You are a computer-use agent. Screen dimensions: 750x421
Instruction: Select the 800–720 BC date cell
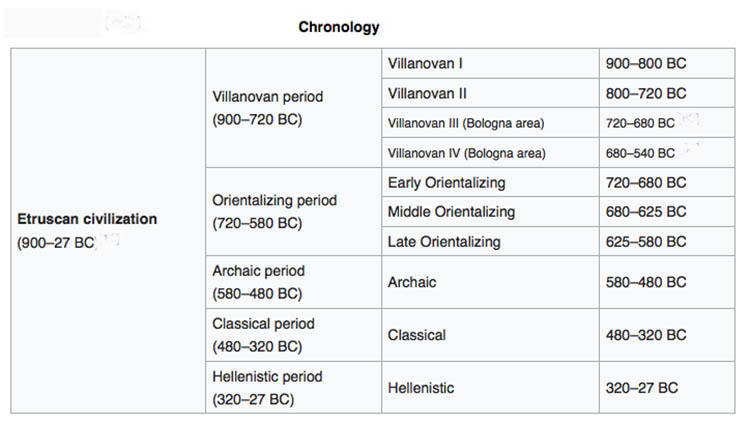646,93
